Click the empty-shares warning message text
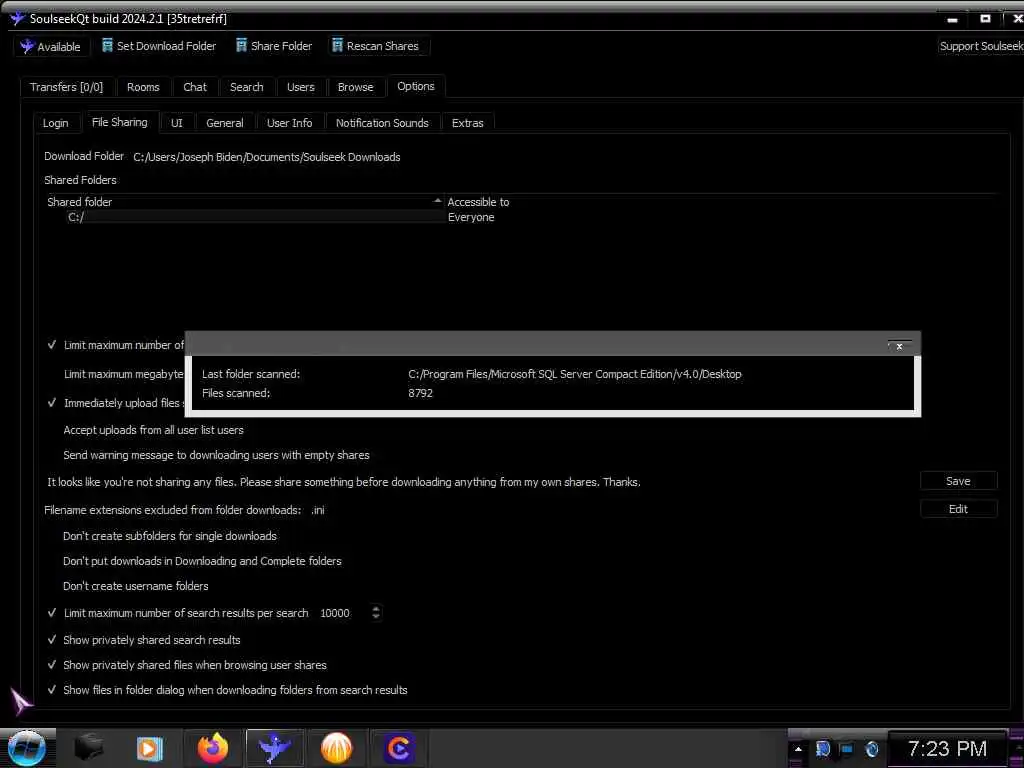 pos(344,482)
